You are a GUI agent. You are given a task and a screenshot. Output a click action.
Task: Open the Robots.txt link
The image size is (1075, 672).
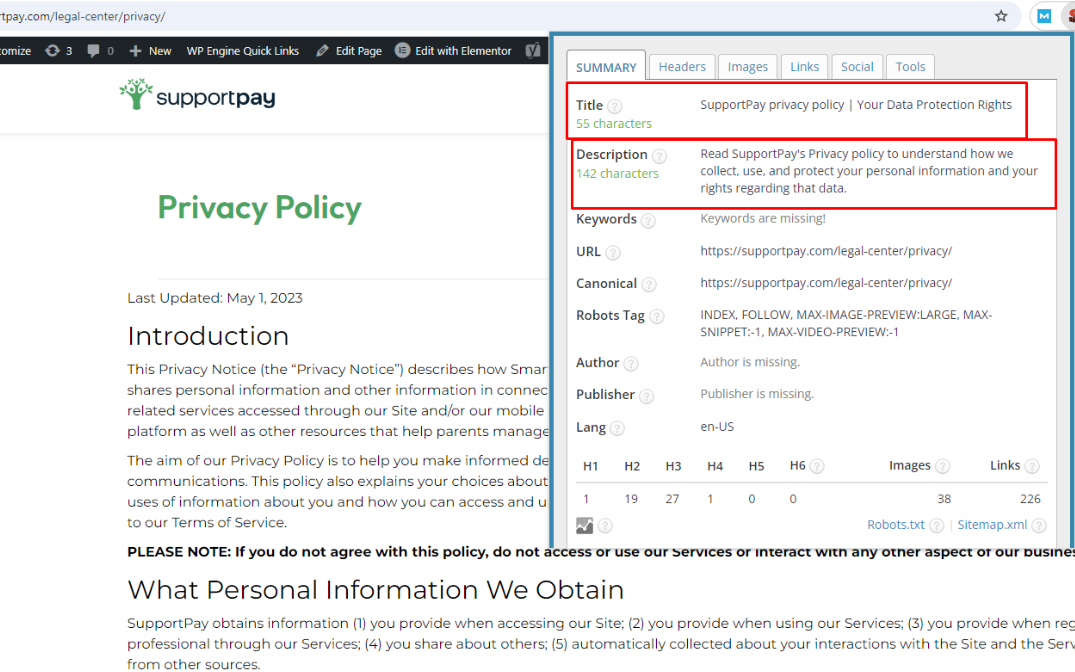pos(895,525)
